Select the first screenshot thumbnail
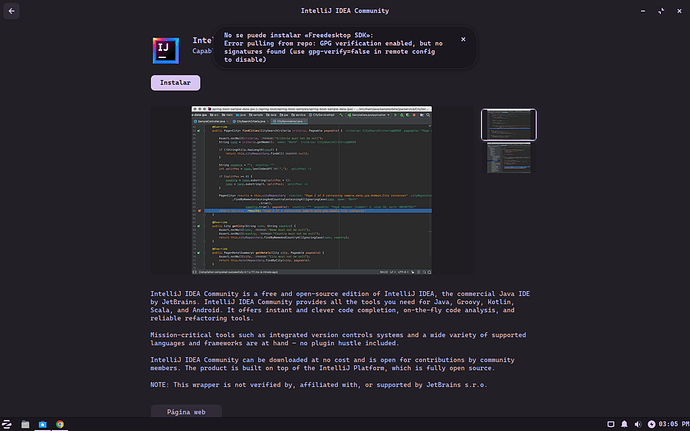690x431 pixels. [509, 125]
